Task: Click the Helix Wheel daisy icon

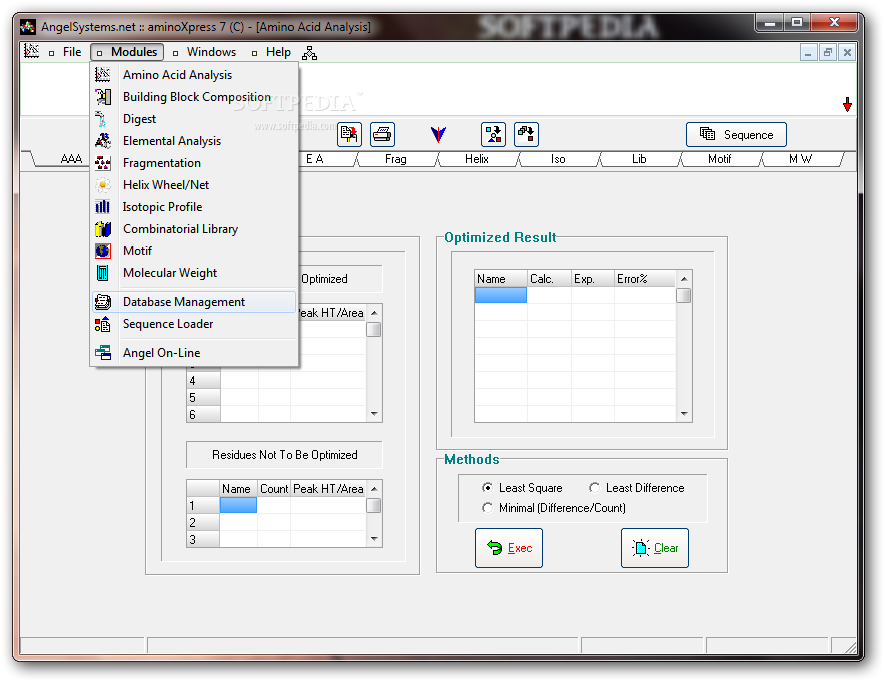Action: point(103,185)
